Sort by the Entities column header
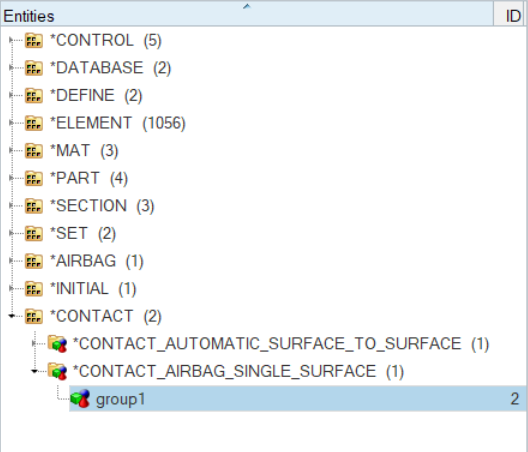This screenshot has width=528, height=452. tap(247, 13)
